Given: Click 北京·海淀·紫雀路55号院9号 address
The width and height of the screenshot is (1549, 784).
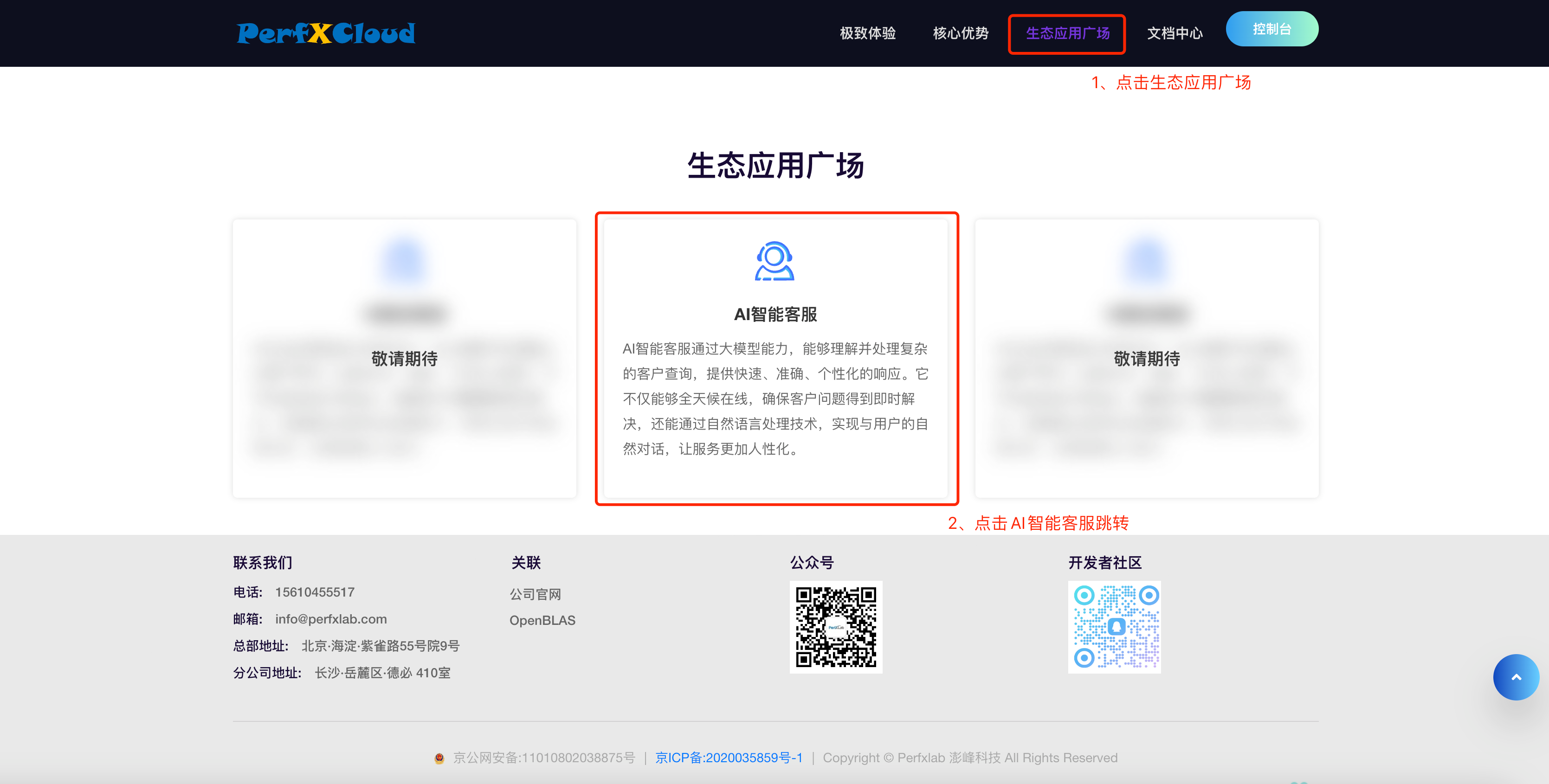Looking at the screenshot, I should click(x=380, y=646).
